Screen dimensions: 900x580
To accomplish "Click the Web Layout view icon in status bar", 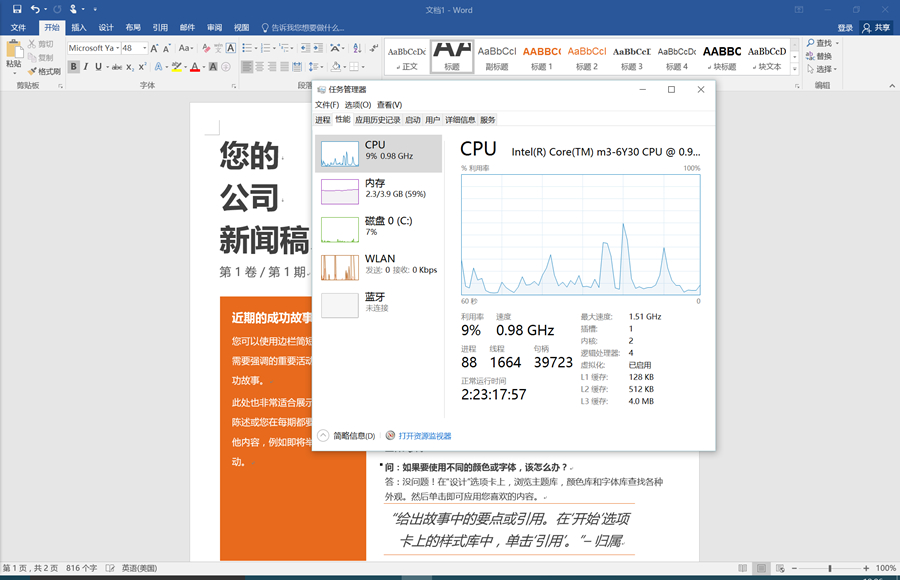I will click(x=780, y=568).
